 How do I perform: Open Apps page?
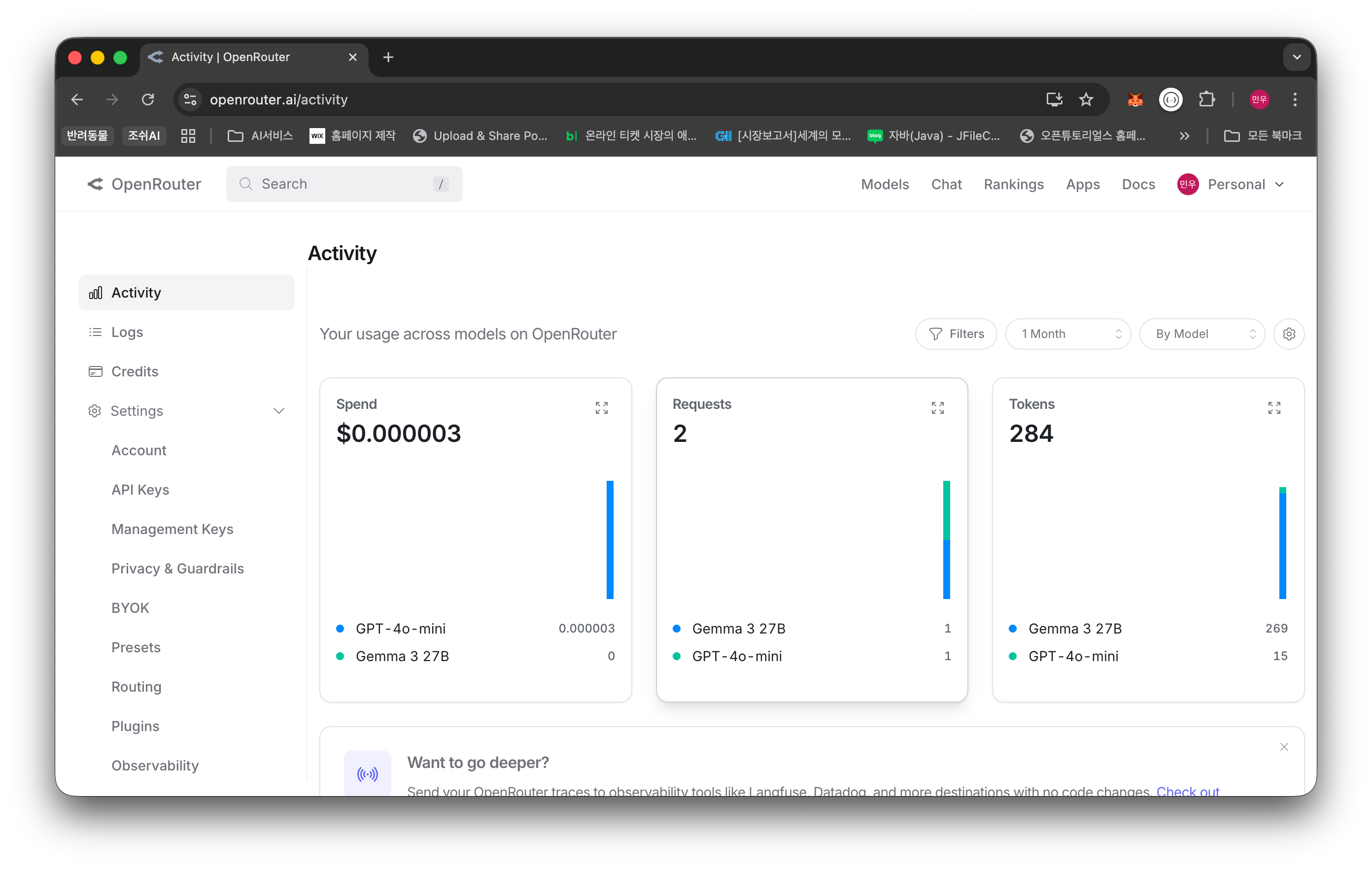point(1083,184)
